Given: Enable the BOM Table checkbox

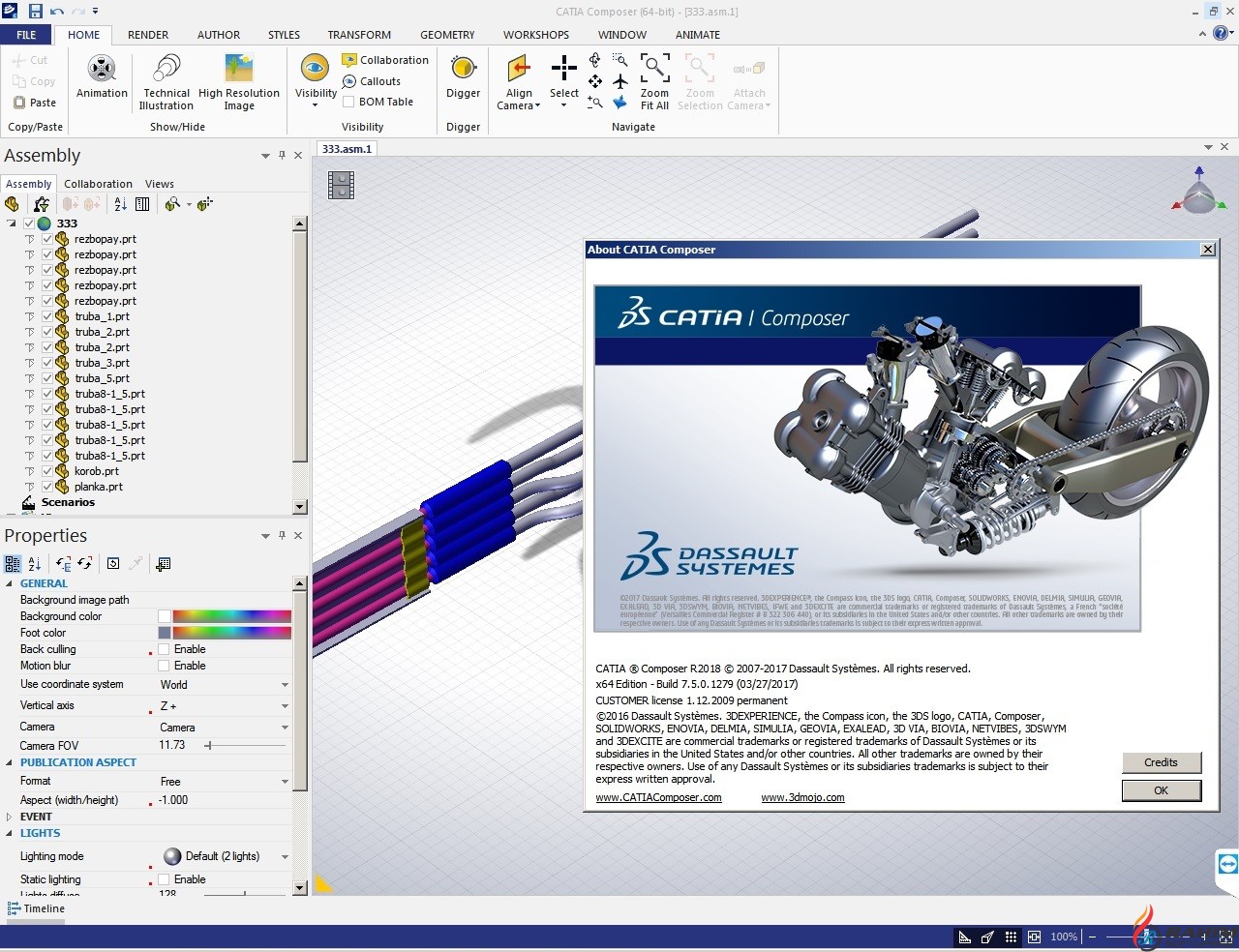Looking at the screenshot, I should [348, 102].
